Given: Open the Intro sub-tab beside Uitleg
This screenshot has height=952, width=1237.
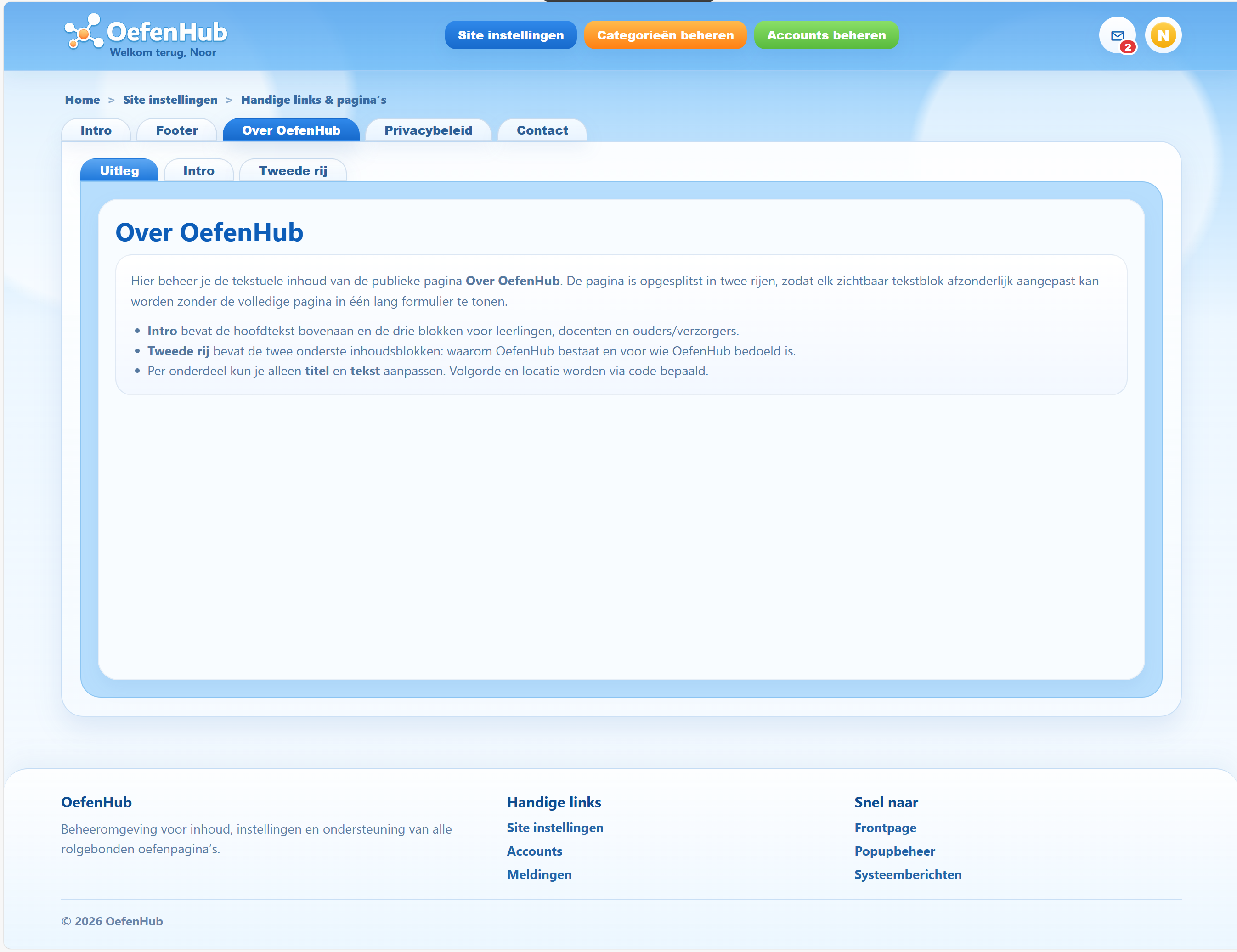Looking at the screenshot, I should point(198,170).
